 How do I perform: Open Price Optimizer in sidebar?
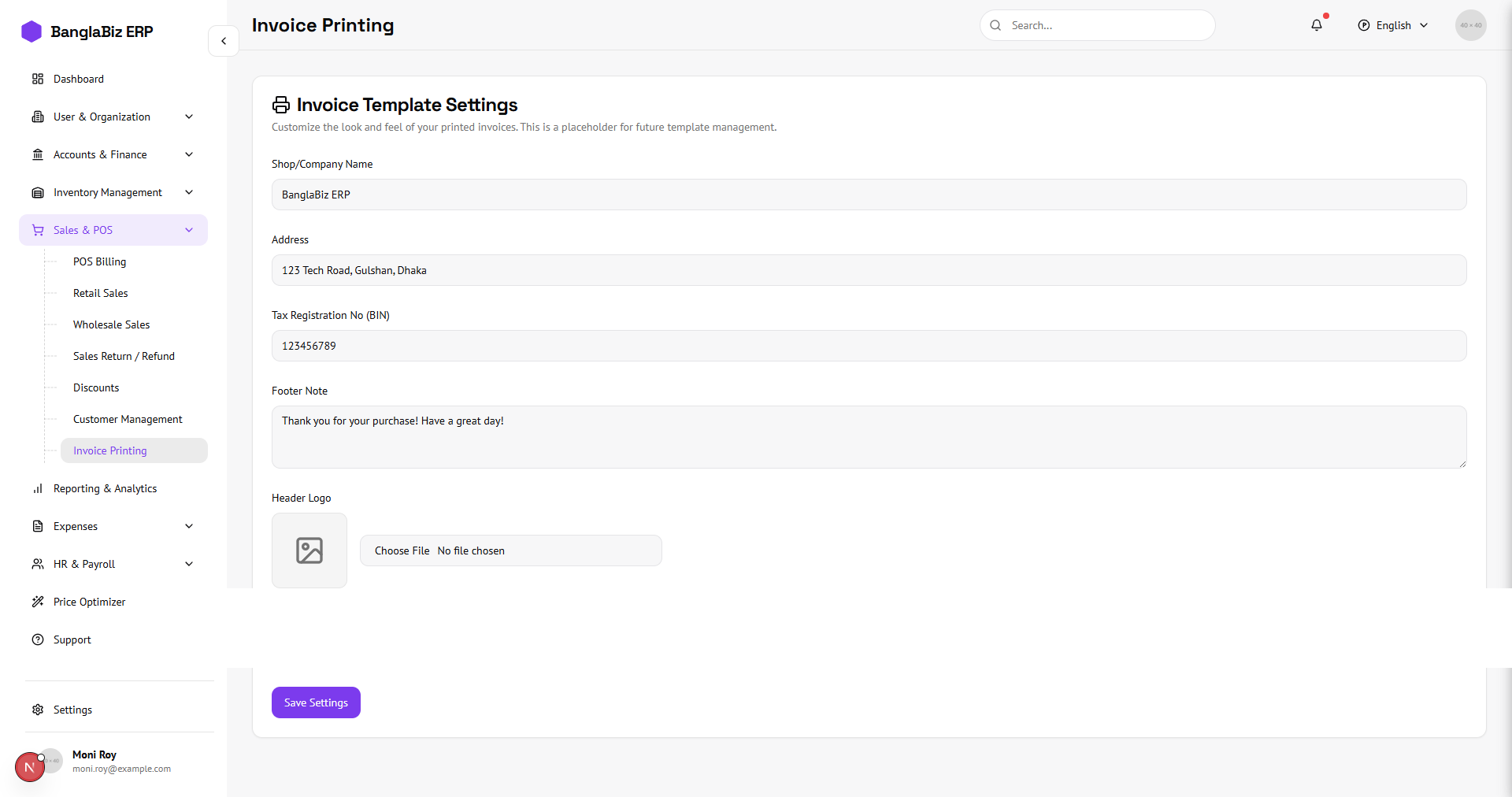coord(89,602)
